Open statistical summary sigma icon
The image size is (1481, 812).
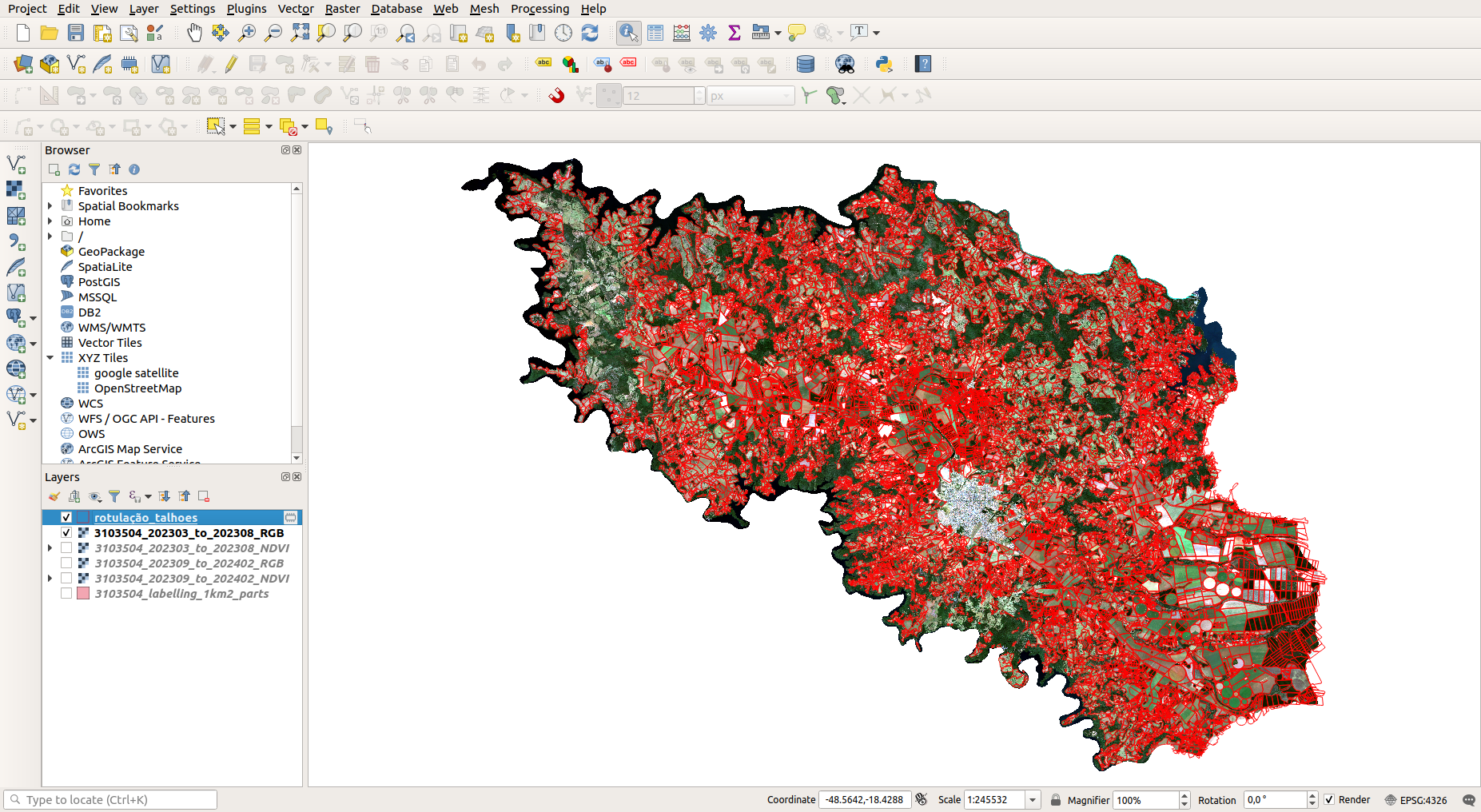[x=735, y=33]
